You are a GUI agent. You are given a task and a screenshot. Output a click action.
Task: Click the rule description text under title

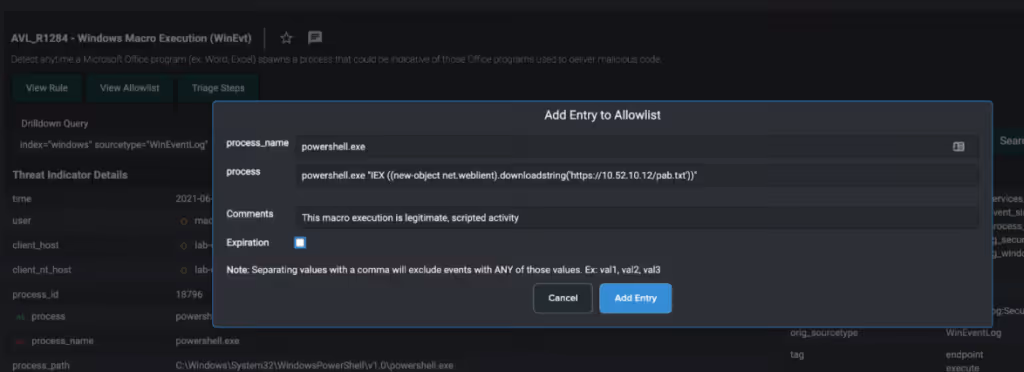336,59
